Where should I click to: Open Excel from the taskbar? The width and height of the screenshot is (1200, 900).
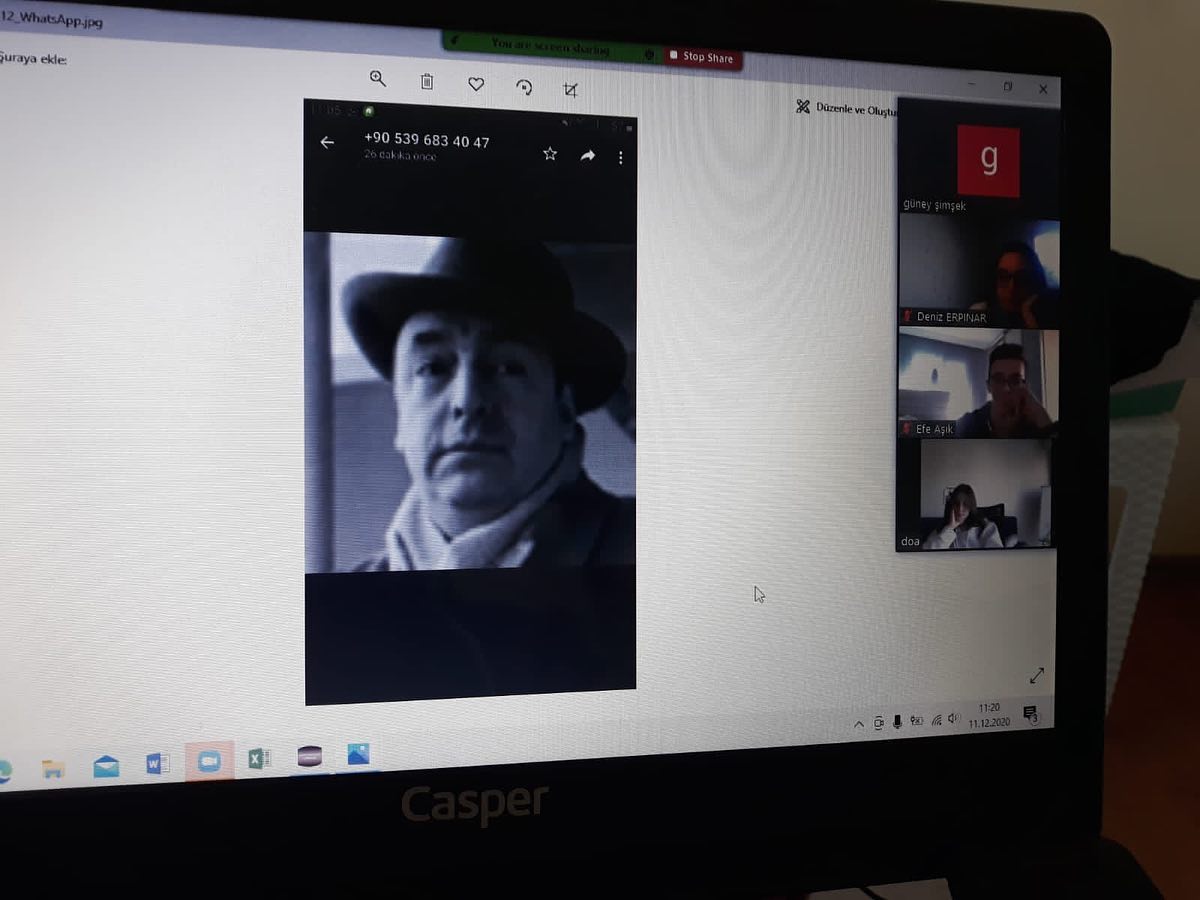coord(258,759)
